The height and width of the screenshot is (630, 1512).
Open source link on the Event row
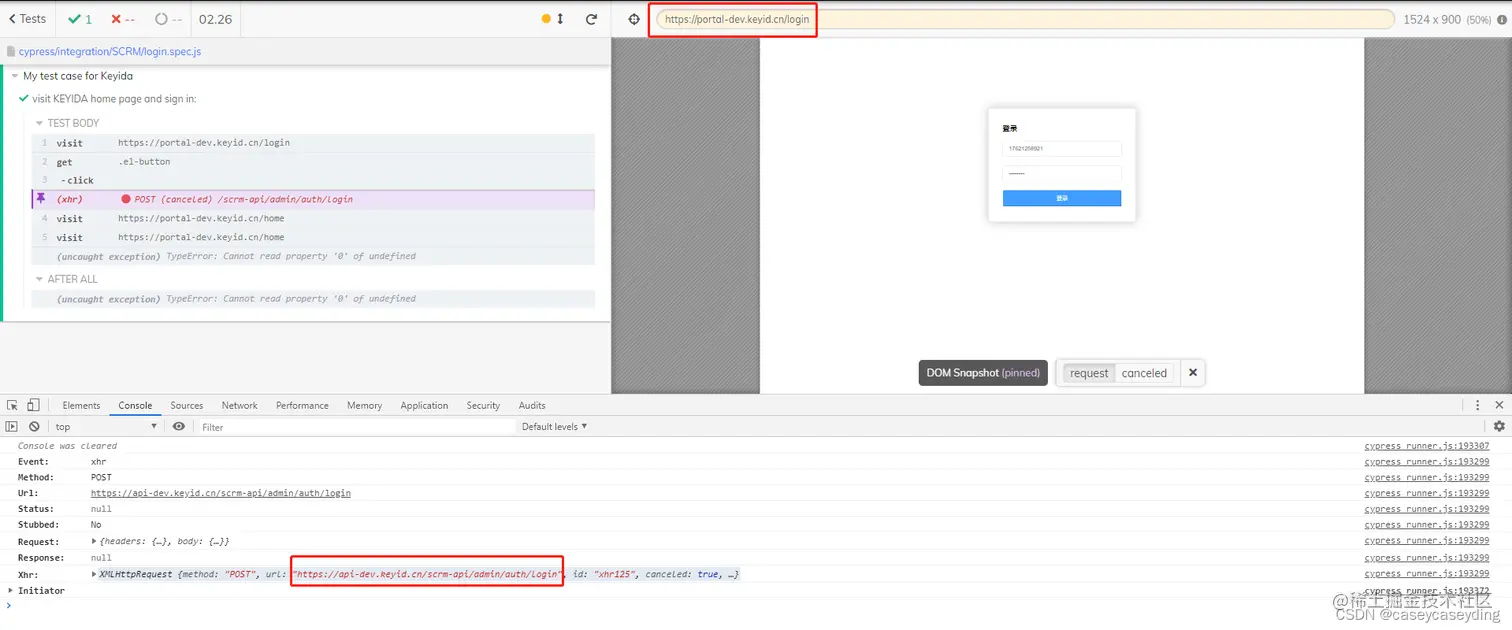(x=1426, y=462)
